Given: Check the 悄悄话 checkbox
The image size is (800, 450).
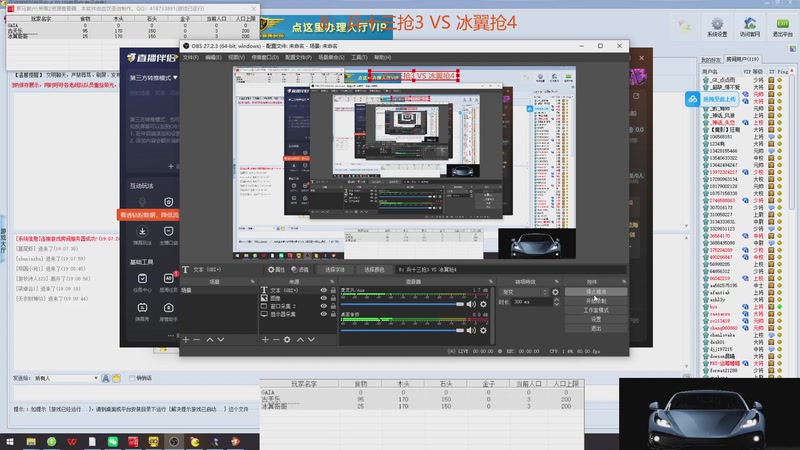Looking at the screenshot, I should pos(132,379).
